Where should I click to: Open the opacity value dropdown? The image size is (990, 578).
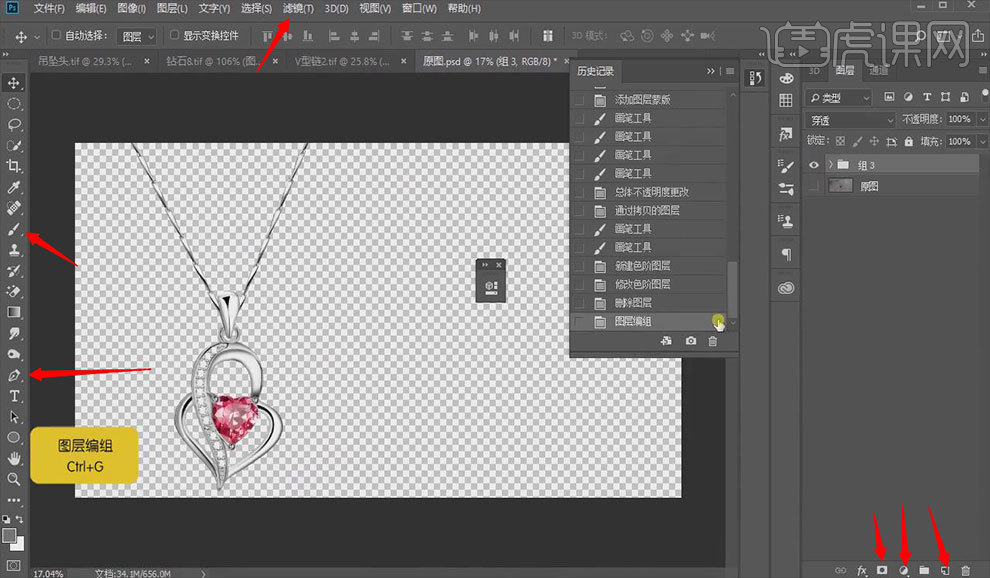click(982, 119)
